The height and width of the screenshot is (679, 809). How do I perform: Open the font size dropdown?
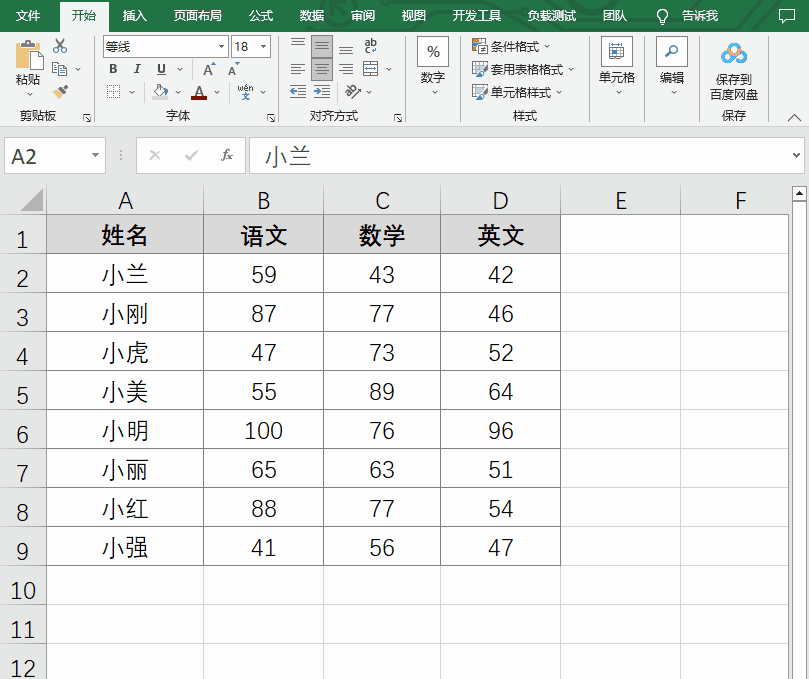coord(264,46)
